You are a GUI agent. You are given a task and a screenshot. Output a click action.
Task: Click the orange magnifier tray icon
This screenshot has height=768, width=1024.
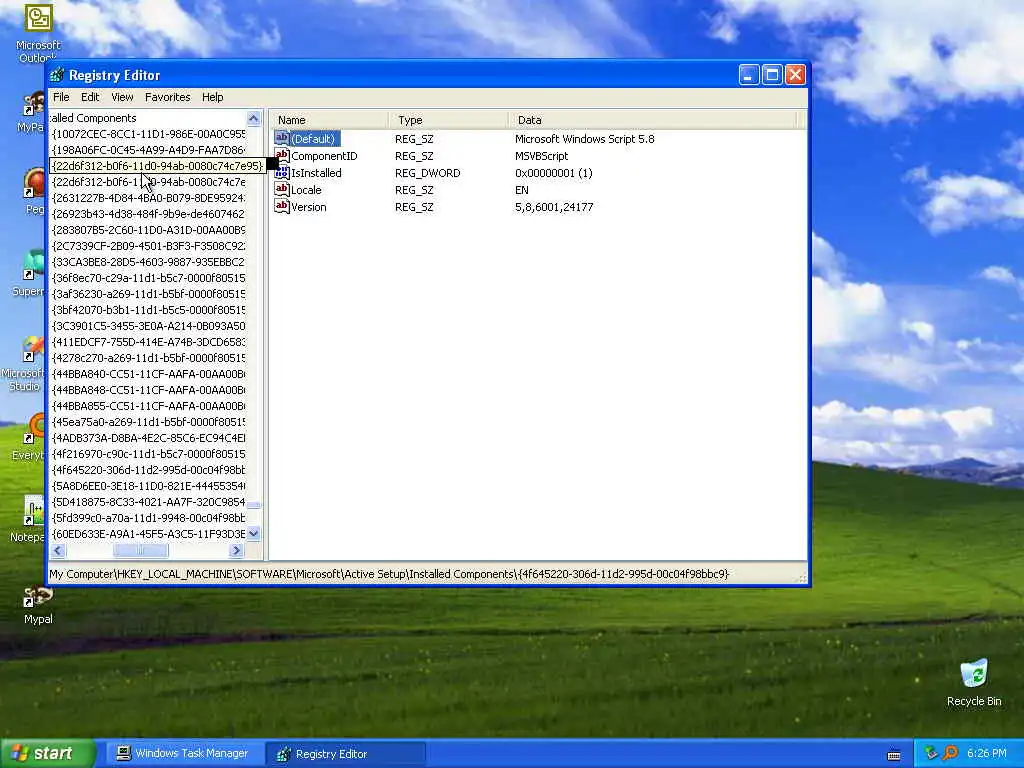point(950,754)
